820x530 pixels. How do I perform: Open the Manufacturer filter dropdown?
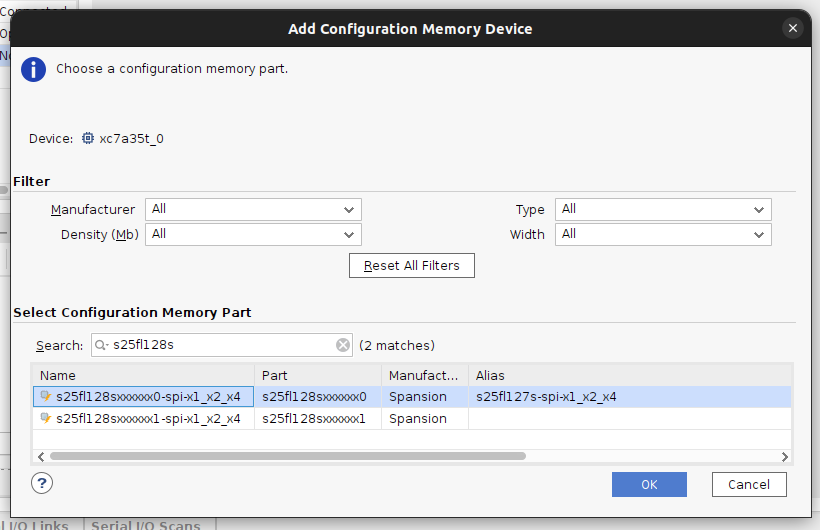(x=253, y=209)
